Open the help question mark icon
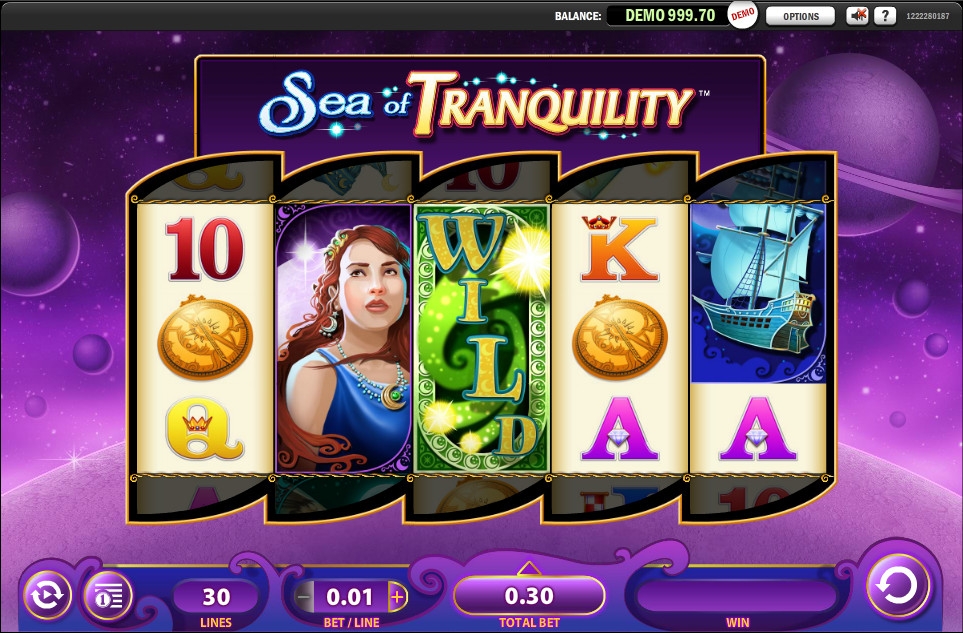This screenshot has width=963, height=633. (x=885, y=16)
